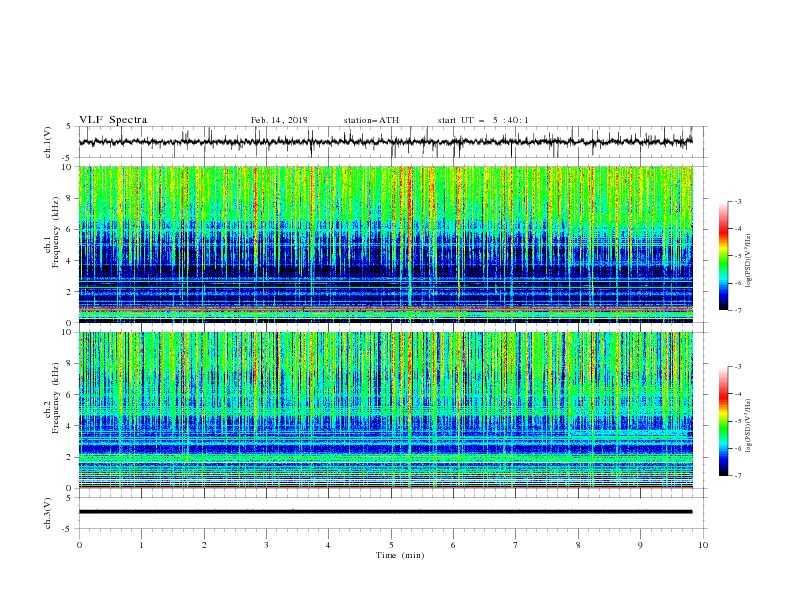
Task: Click the "-3" tick on ch.1 colorbar
Action: click(738, 201)
